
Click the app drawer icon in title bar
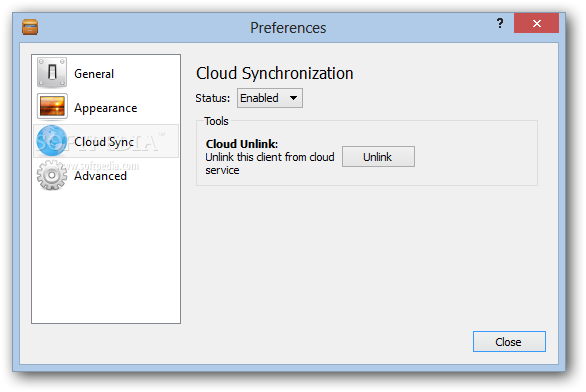click(x=30, y=27)
